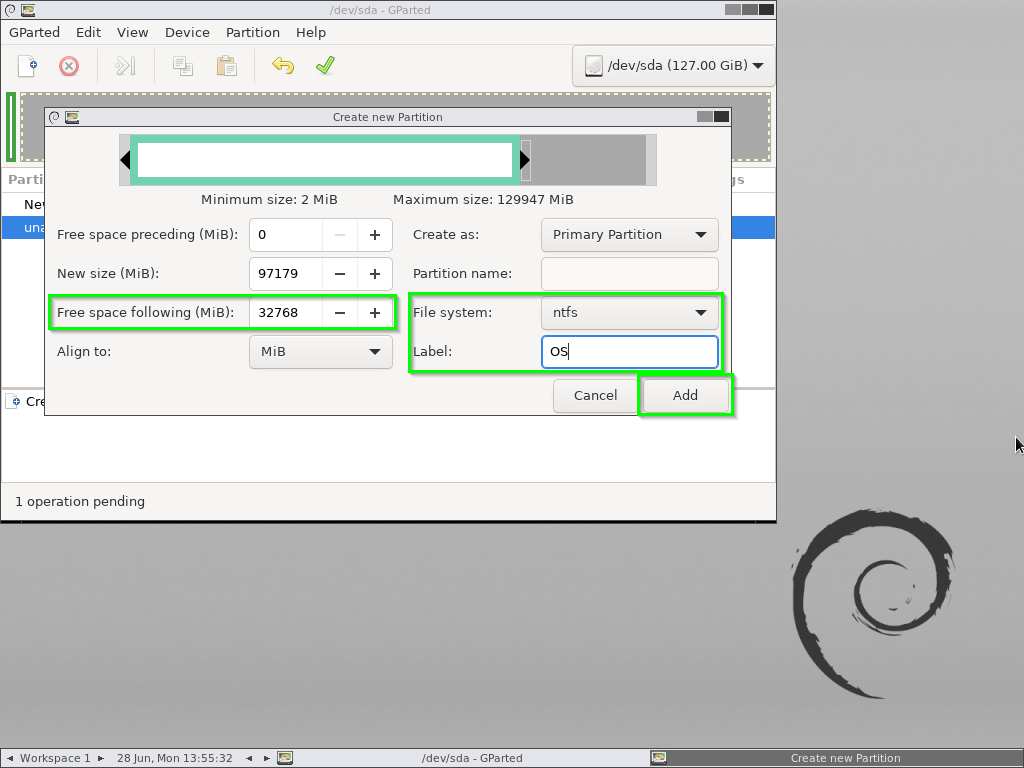The image size is (1024, 768).
Task: Click the left resize handle arrow
Action: [x=125, y=160]
